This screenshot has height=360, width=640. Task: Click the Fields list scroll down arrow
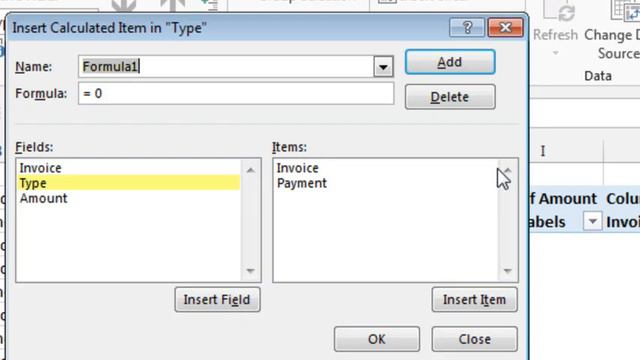251,271
